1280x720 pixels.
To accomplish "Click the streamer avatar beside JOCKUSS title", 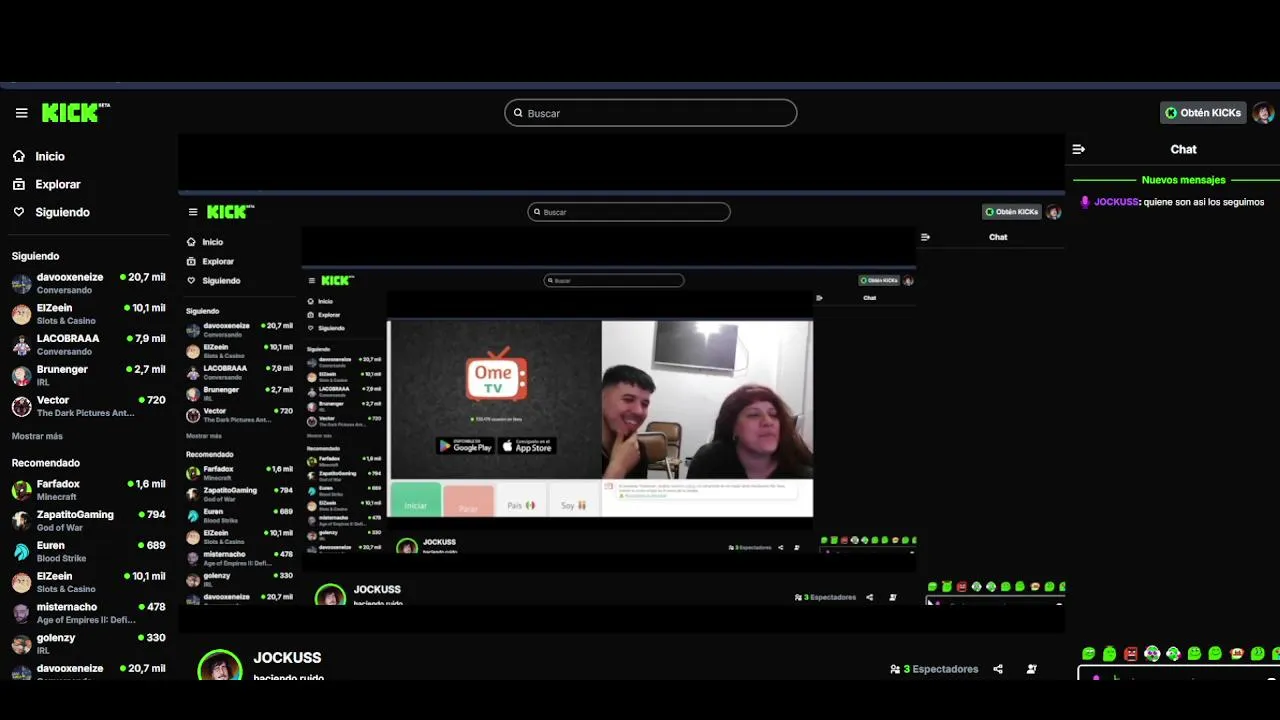I will (x=220, y=665).
